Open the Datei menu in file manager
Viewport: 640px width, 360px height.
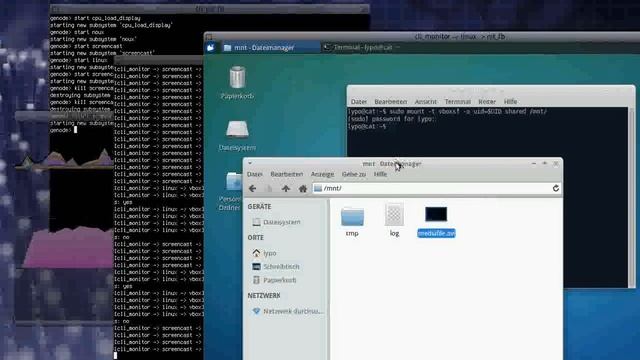[255, 174]
